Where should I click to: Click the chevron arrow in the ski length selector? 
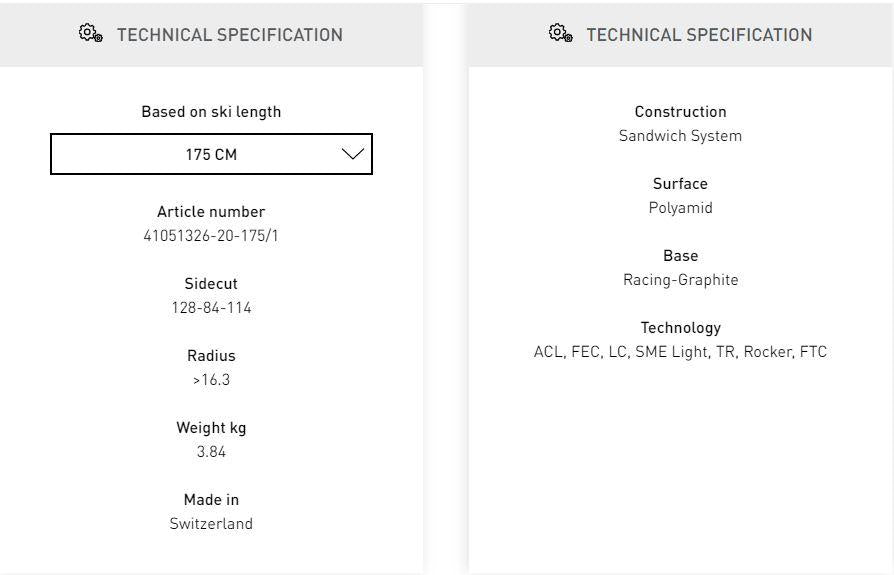(353, 154)
